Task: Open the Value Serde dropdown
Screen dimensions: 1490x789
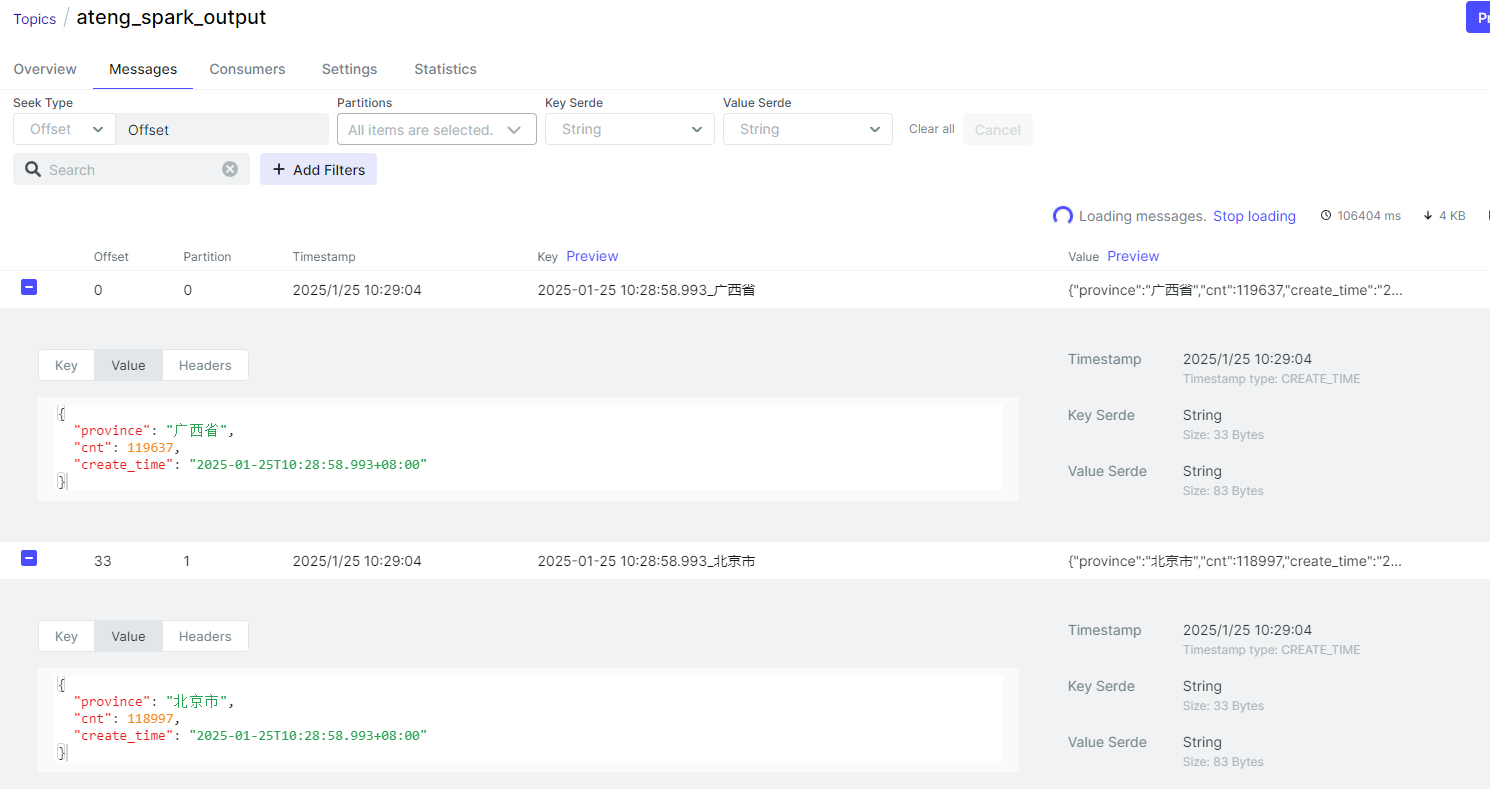Action: point(807,129)
